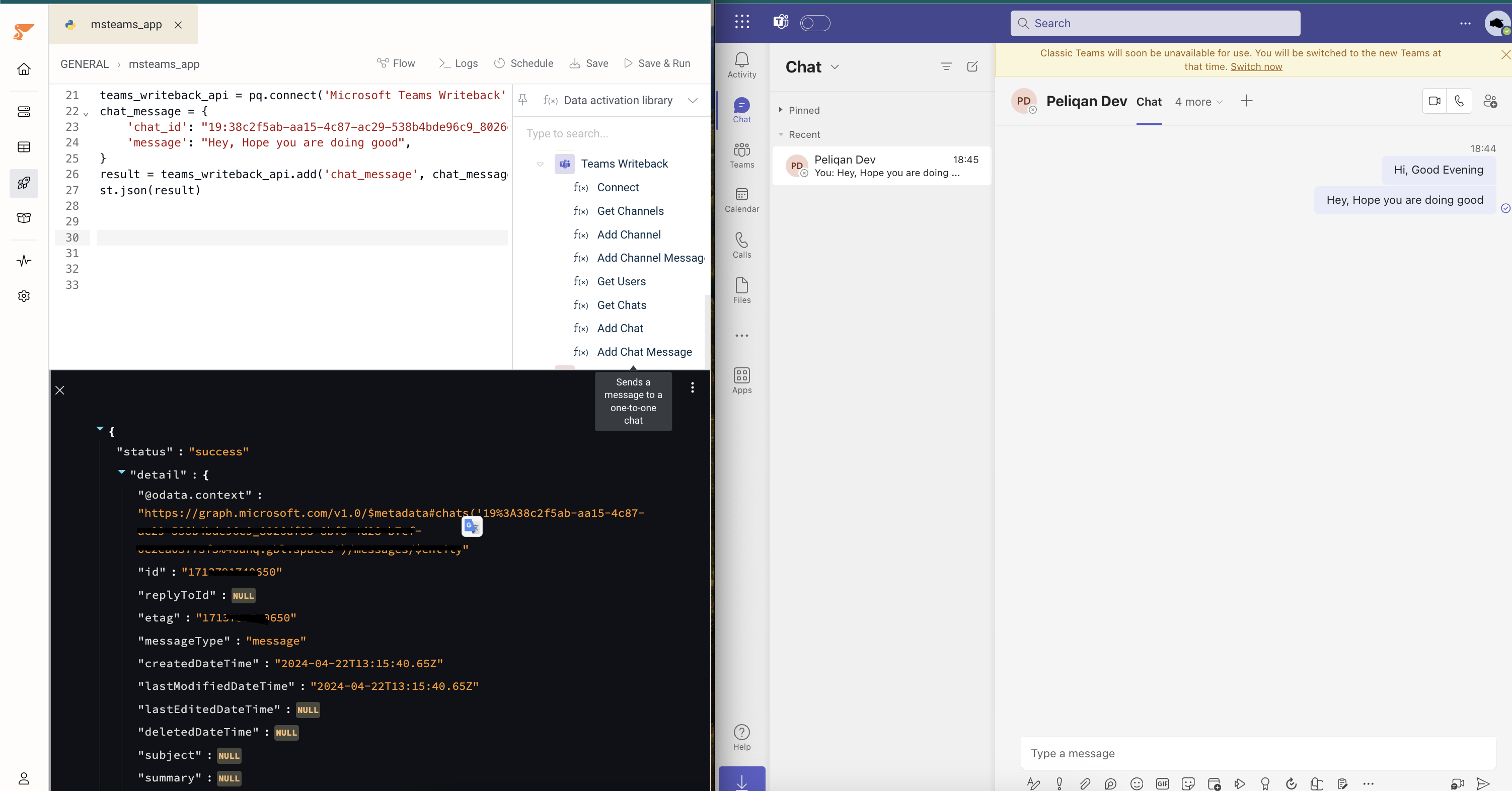Start an audio call with Peliqan Dev

pyautogui.click(x=1459, y=101)
